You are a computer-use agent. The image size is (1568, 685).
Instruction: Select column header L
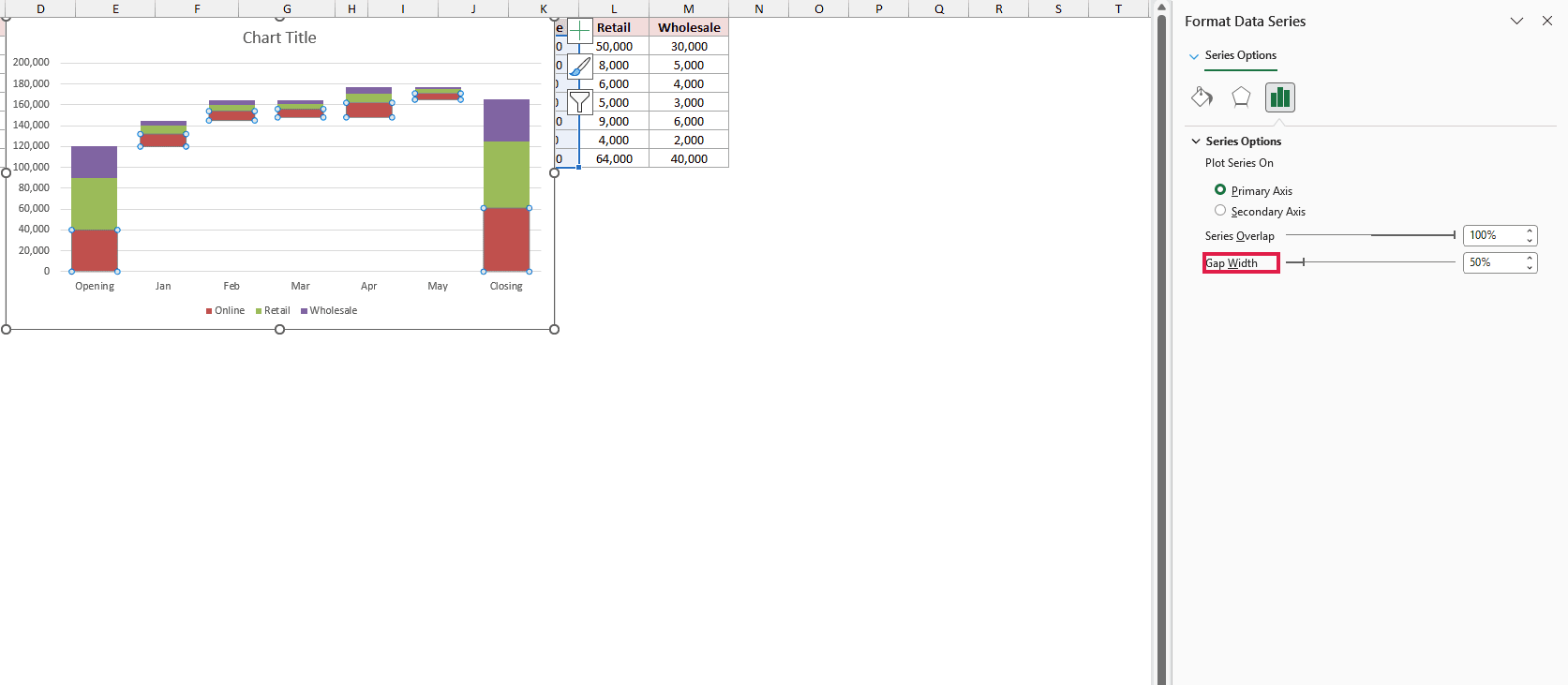(614, 8)
